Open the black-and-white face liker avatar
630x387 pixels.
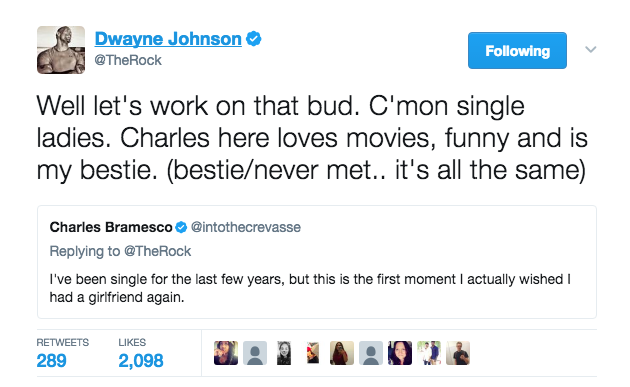click(x=284, y=353)
